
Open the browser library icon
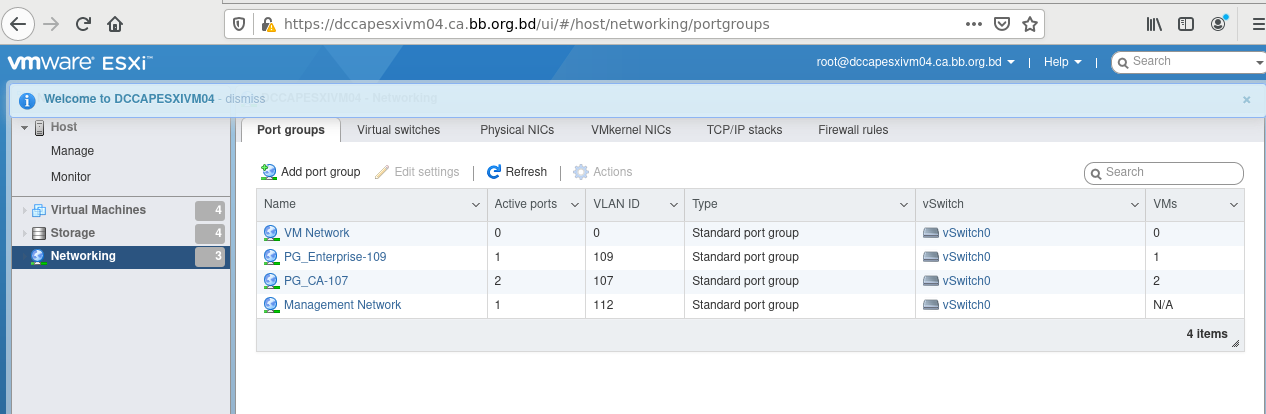pos(1153,23)
